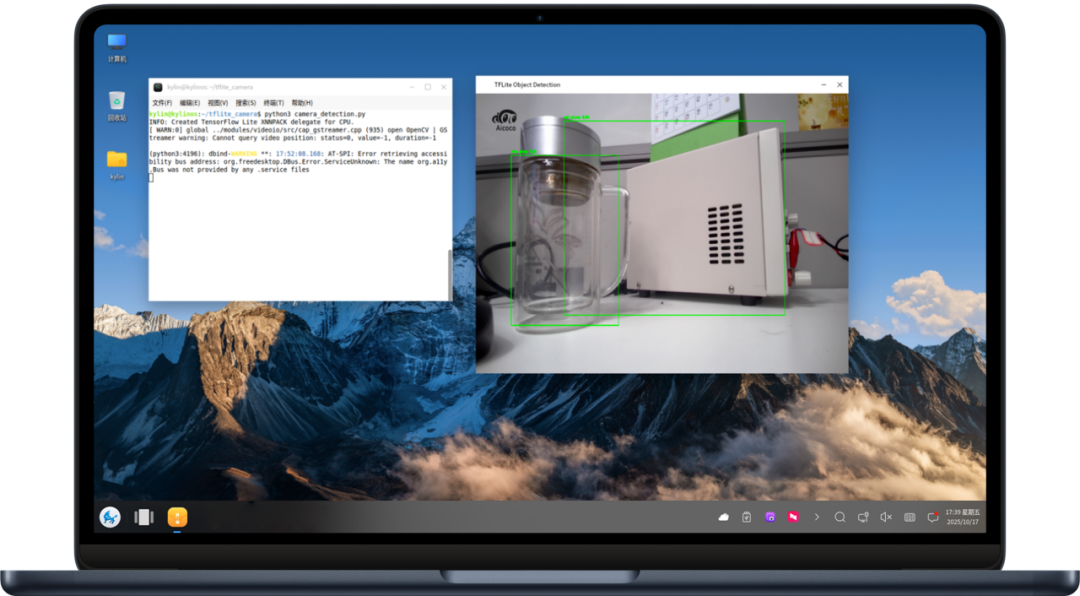Viewport: 1080px width, 596px height.
Task: Open the 计算机 desktop icon
Action: tap(117, 45)
